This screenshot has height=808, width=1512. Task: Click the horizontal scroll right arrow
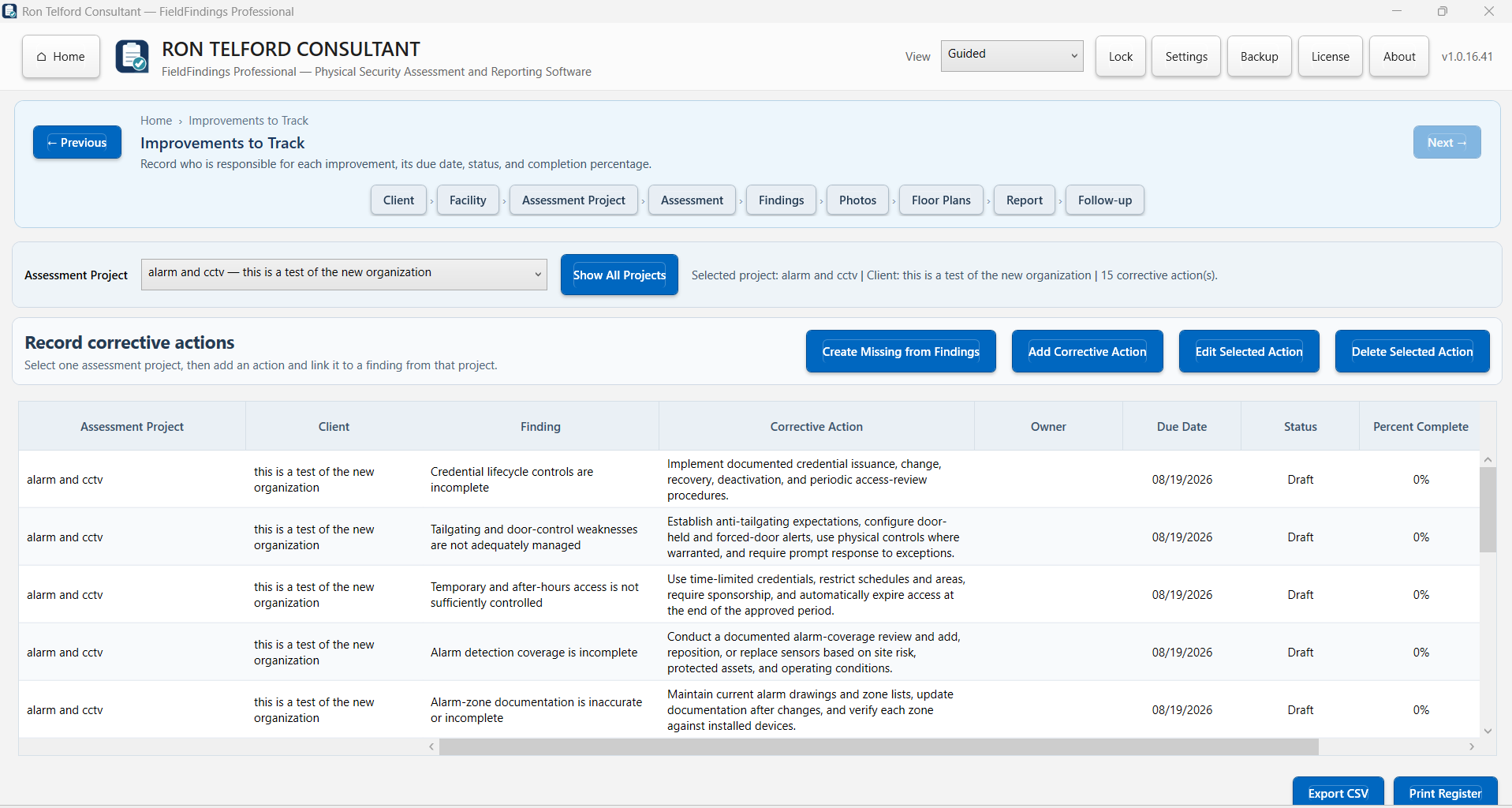click(x=1471, y=746)
